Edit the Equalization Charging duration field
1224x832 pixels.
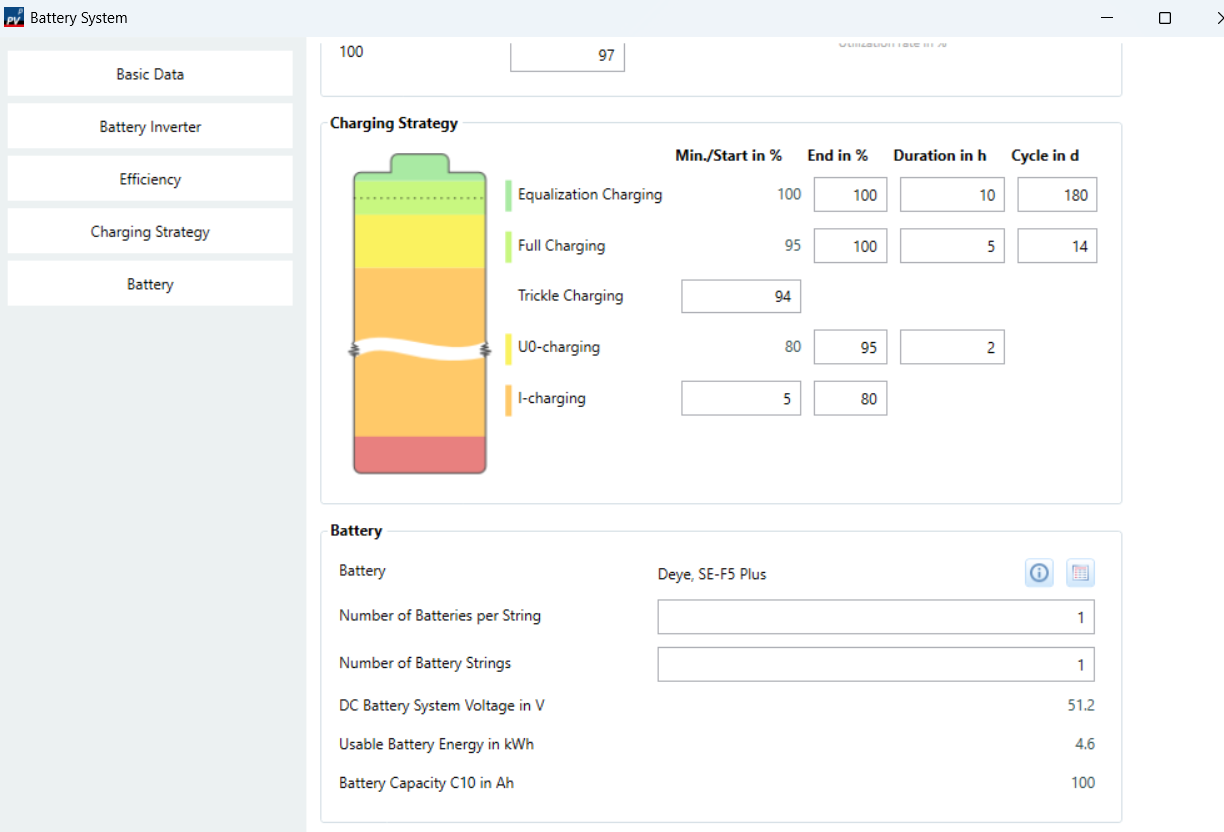point(952,195)
